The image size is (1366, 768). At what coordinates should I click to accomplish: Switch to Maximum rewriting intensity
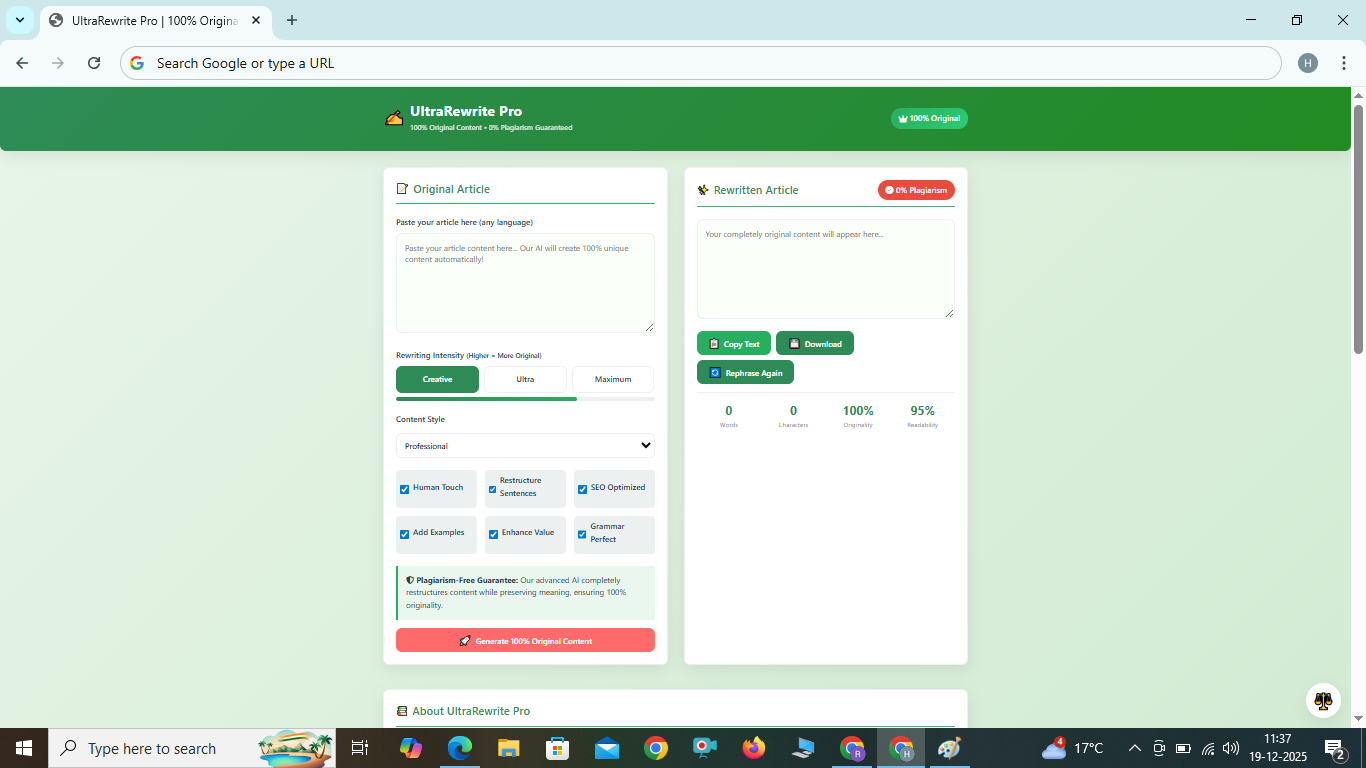pyautogui.click(x=612, y=379)
